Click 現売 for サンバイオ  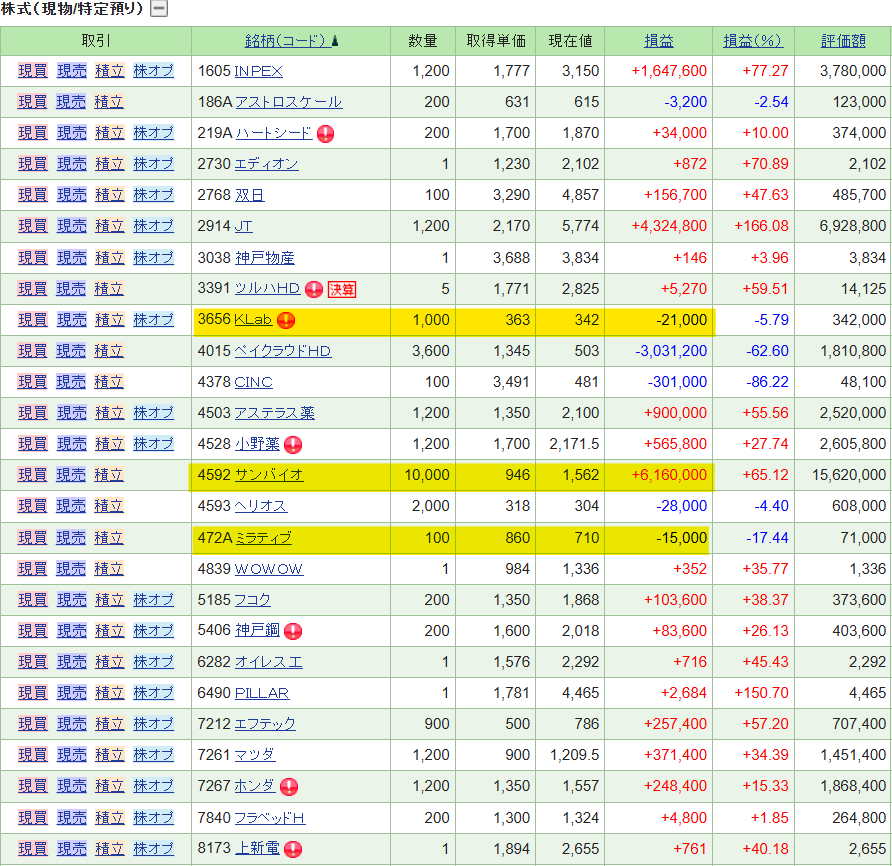pyautogui.click(x=71, y=475)
